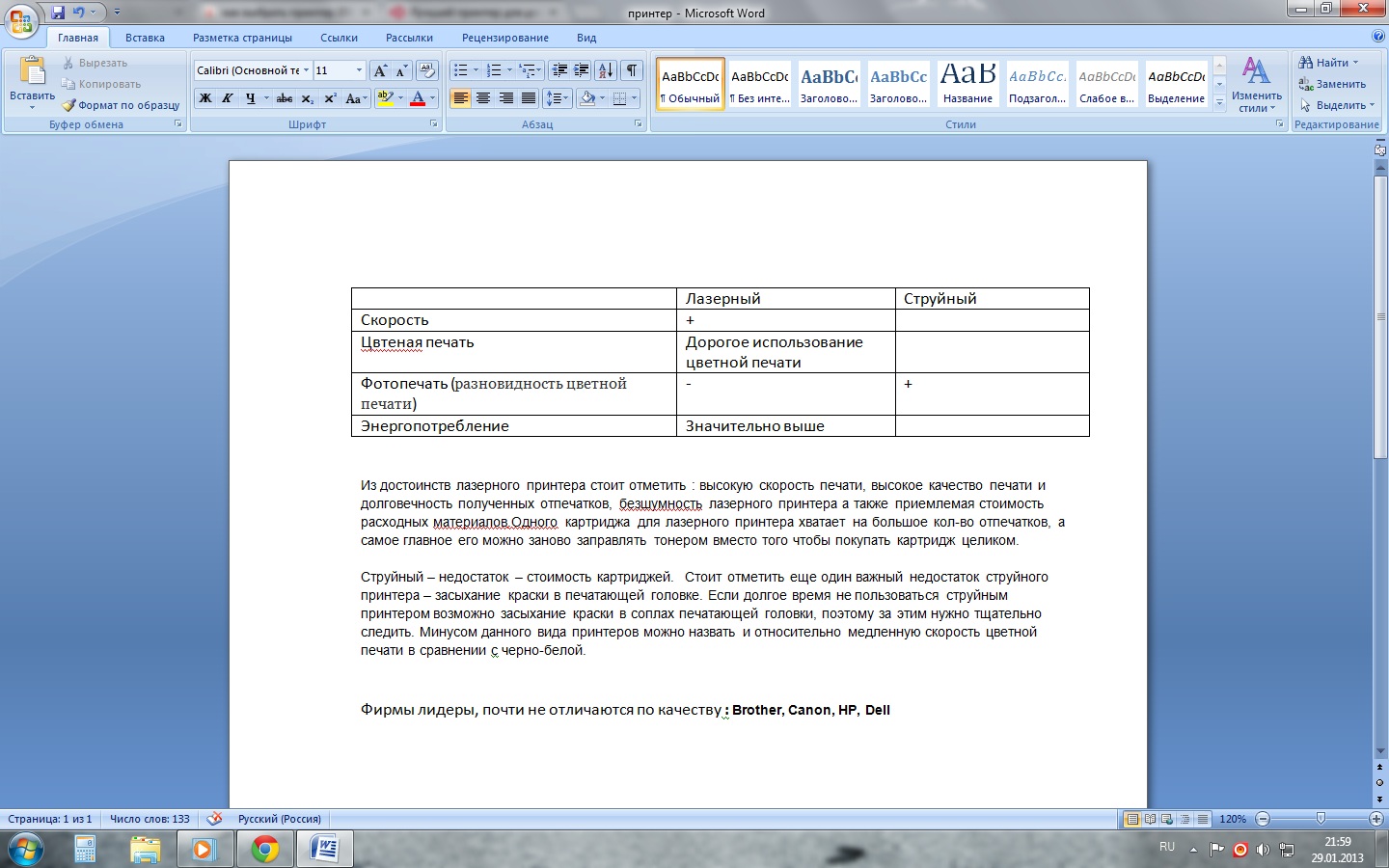The width and height of the screenshot is (1389, 868).
Task: Decrease the paragraph indent
Action: click(x=559, y=70)
